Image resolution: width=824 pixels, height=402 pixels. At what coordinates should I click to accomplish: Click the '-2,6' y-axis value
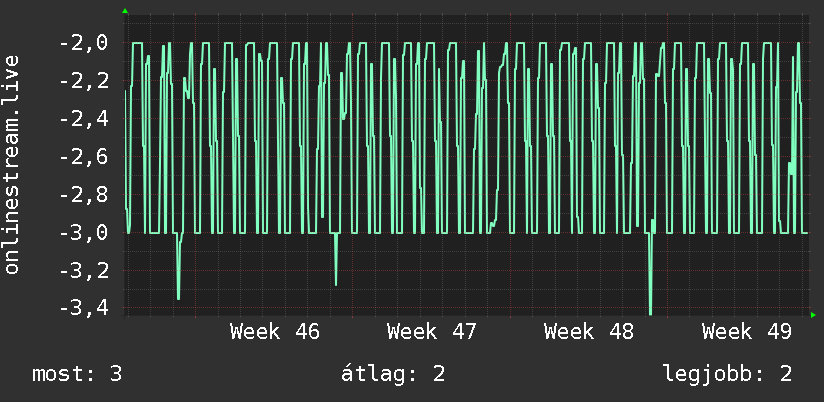point(84,157)
